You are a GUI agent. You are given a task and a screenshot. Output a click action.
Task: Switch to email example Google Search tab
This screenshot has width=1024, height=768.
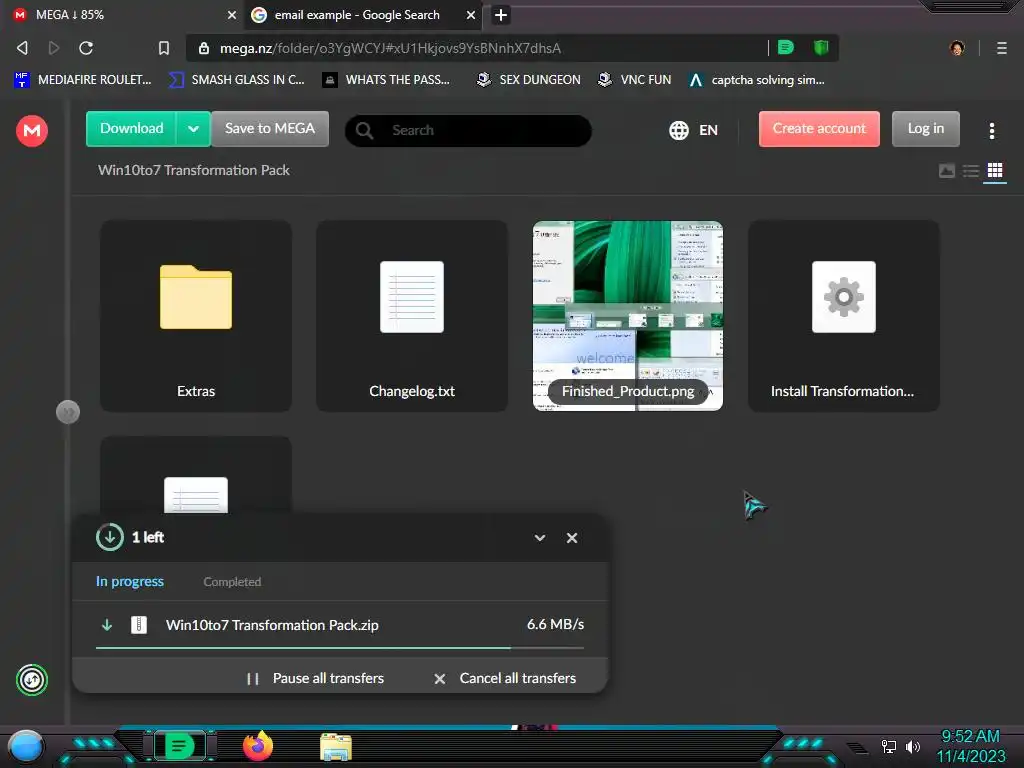coord(357,14)
